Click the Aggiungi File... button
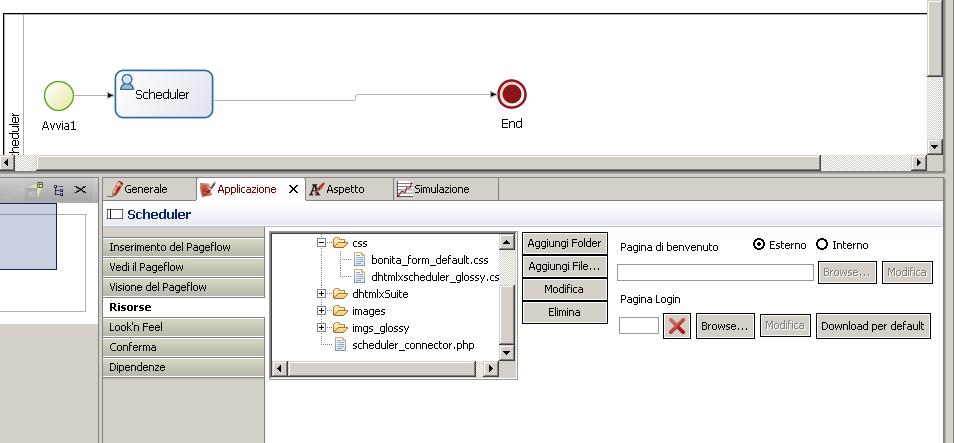Screen dimensions: 954x443 pos(565,267)
